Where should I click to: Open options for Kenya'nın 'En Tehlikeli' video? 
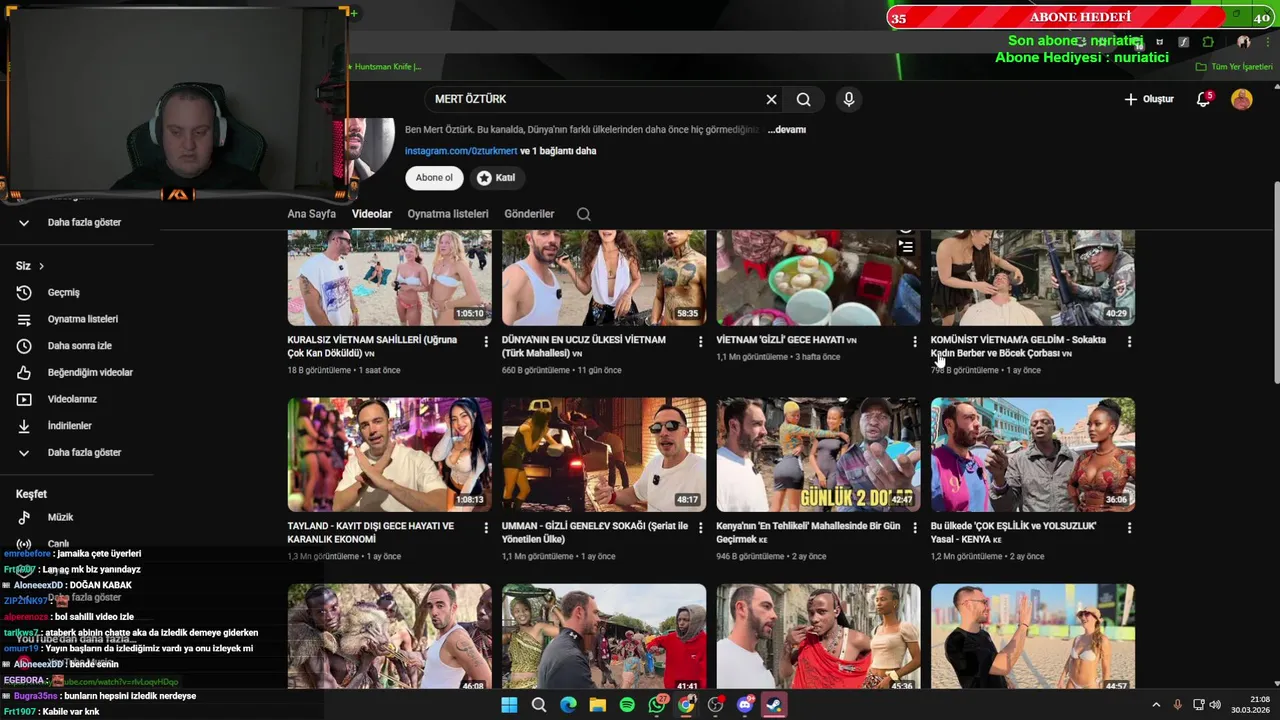(x=914, y=528)
